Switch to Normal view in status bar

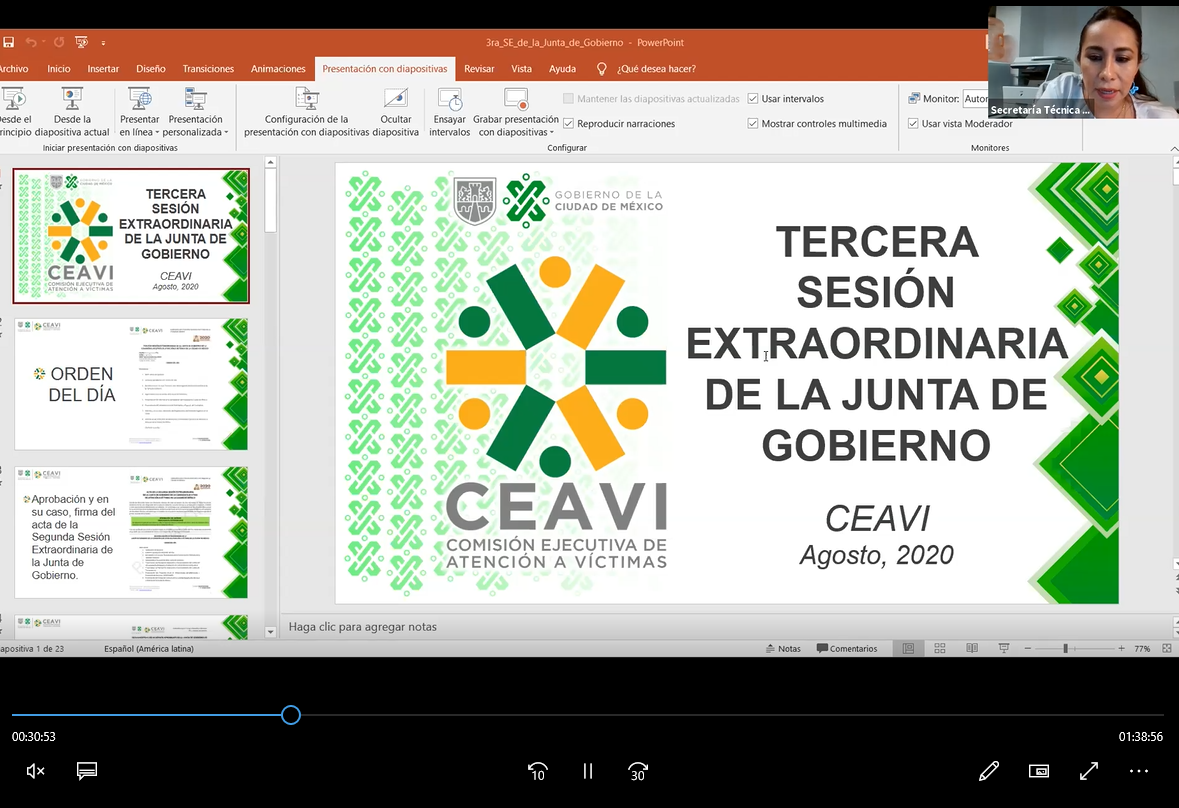coord(908,649)
